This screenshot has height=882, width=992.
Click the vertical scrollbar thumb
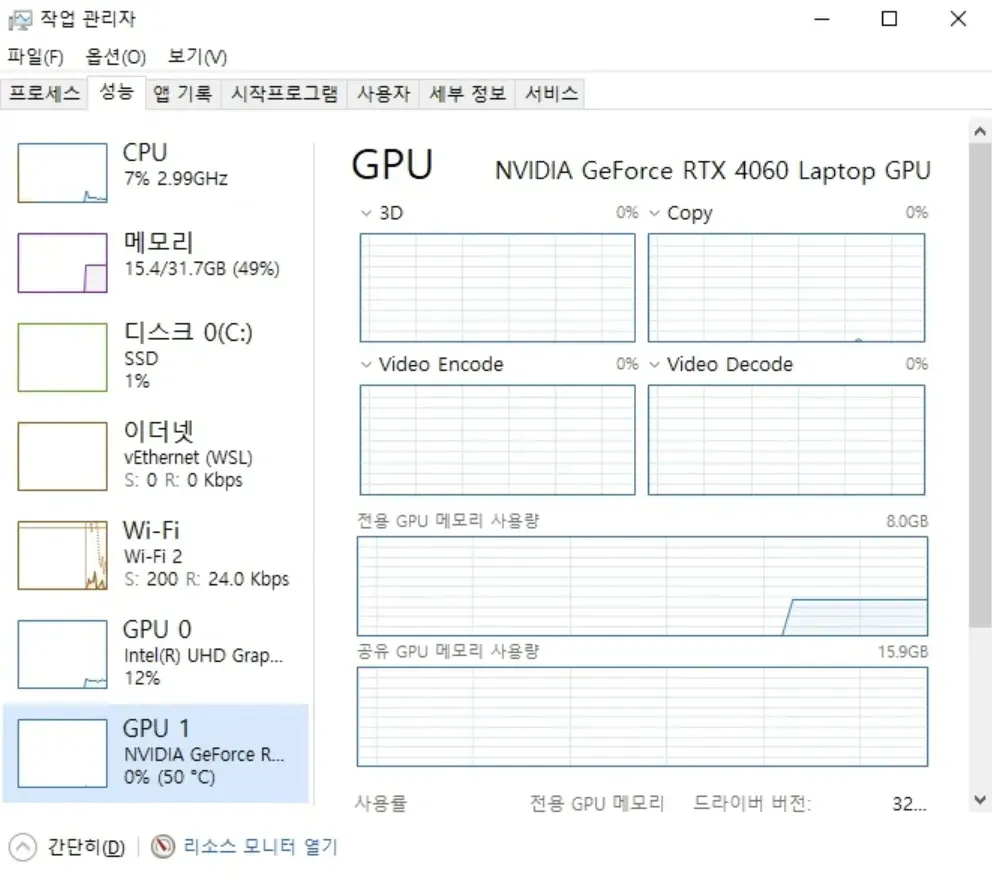(x=979, y=385)
